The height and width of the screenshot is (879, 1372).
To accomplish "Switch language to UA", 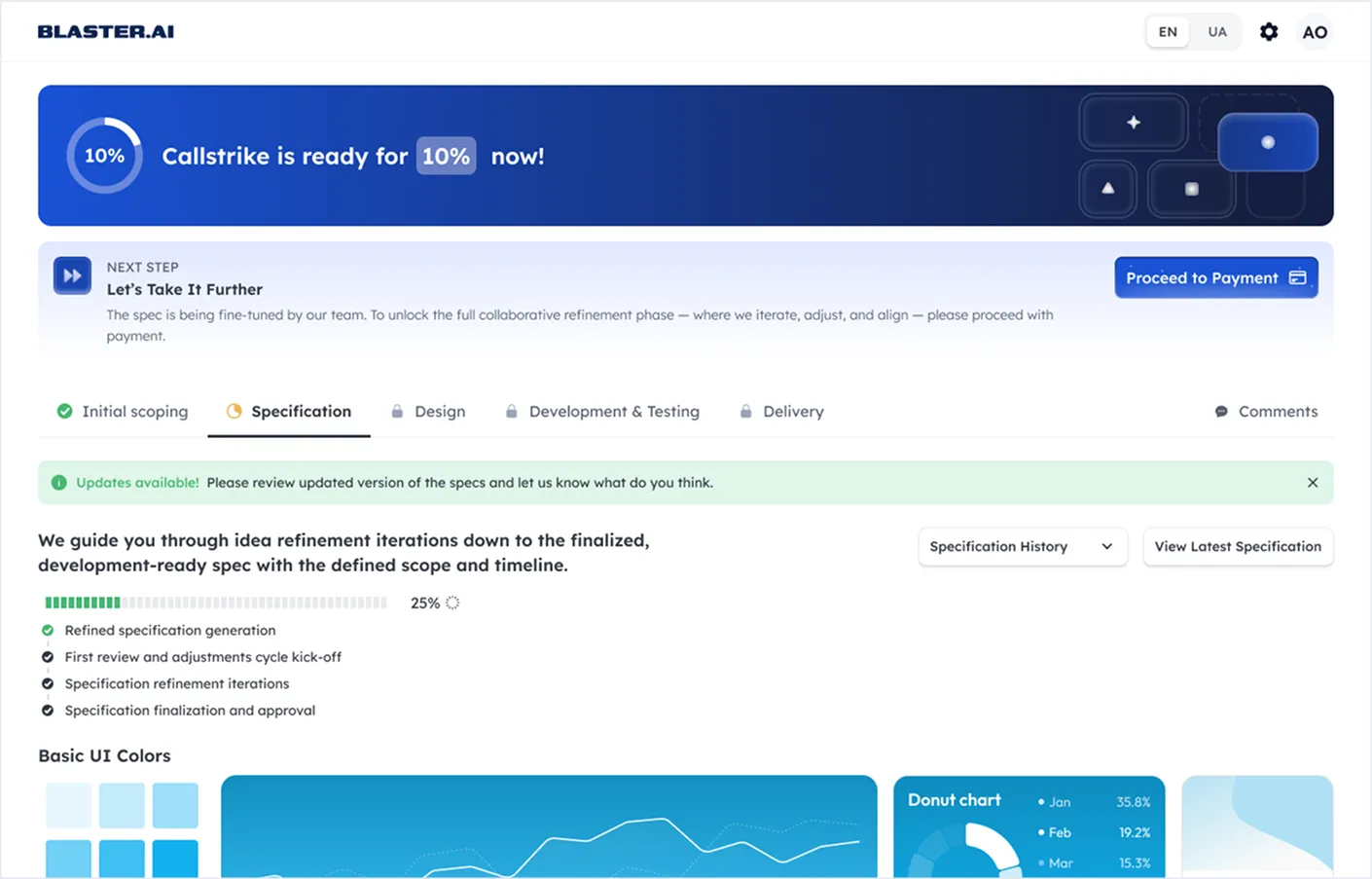I will [x=1217, y=32].
